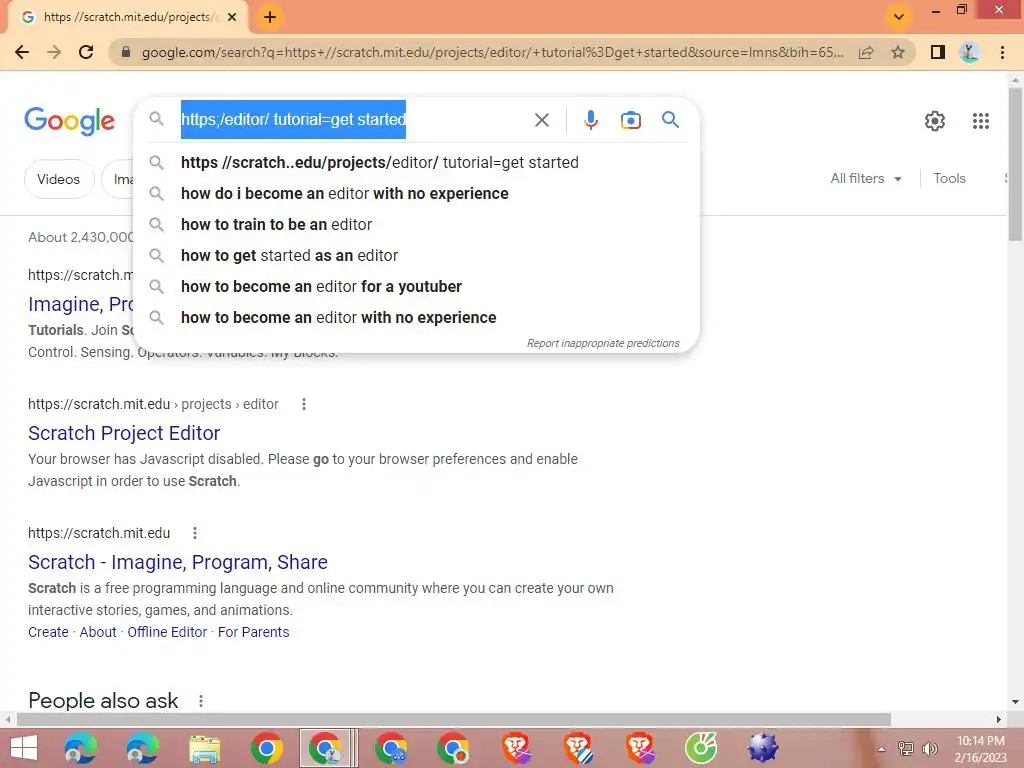The height and width of the screenshot is (768, 1024).
Task: Select suggestion 'how do i become an editor with no experience'
Action: (417, 193)
